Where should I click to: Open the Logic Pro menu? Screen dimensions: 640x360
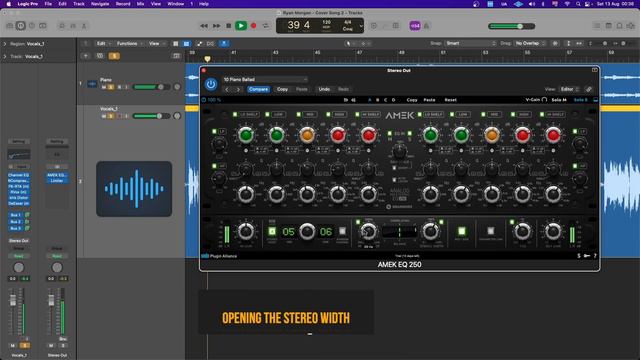coord(28,4)
